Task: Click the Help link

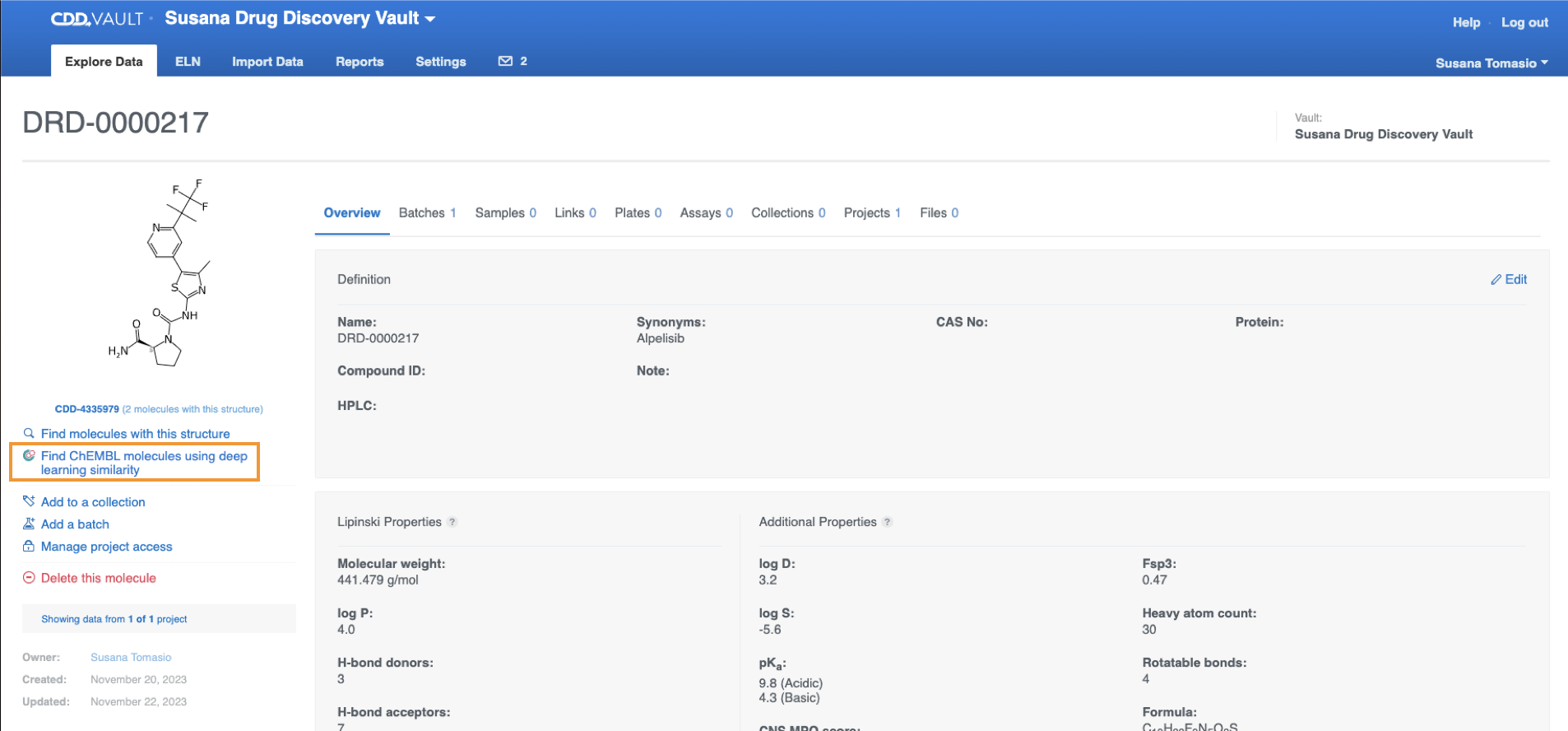Action: point(1466,22)
